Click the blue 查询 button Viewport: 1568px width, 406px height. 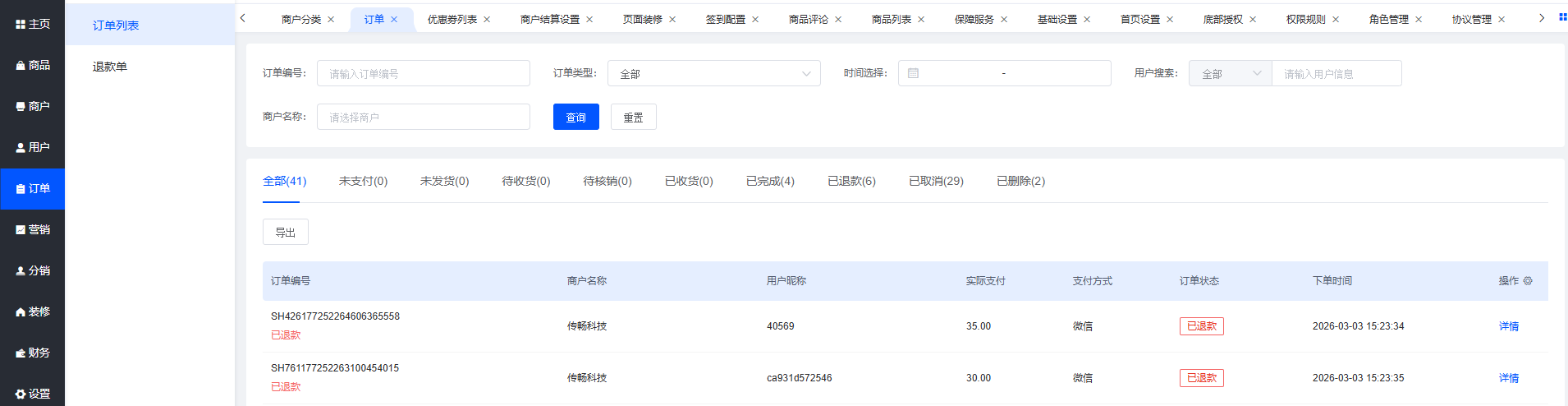575,117
